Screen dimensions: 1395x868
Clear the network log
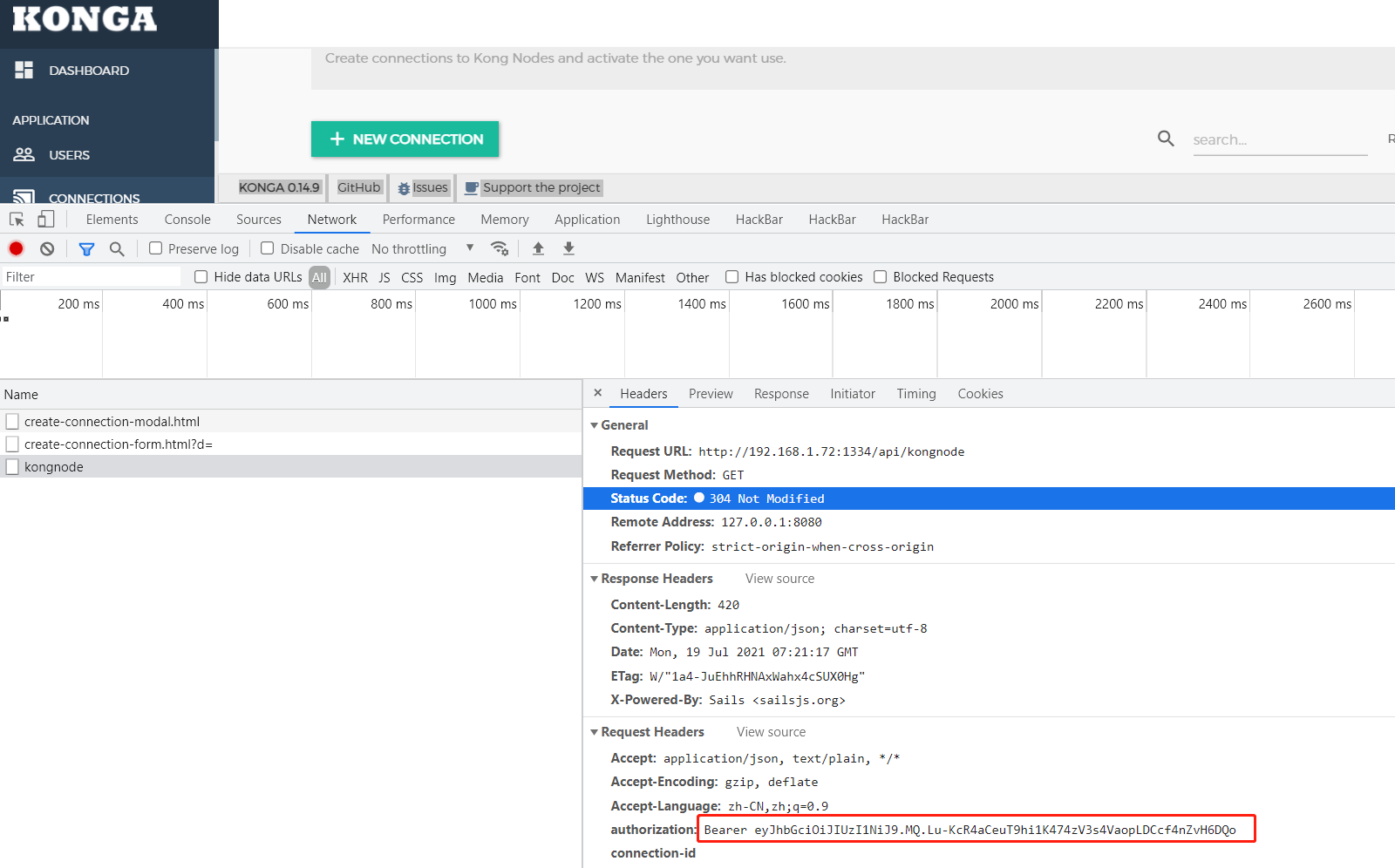pyautogui.click(x=47, y=248)
